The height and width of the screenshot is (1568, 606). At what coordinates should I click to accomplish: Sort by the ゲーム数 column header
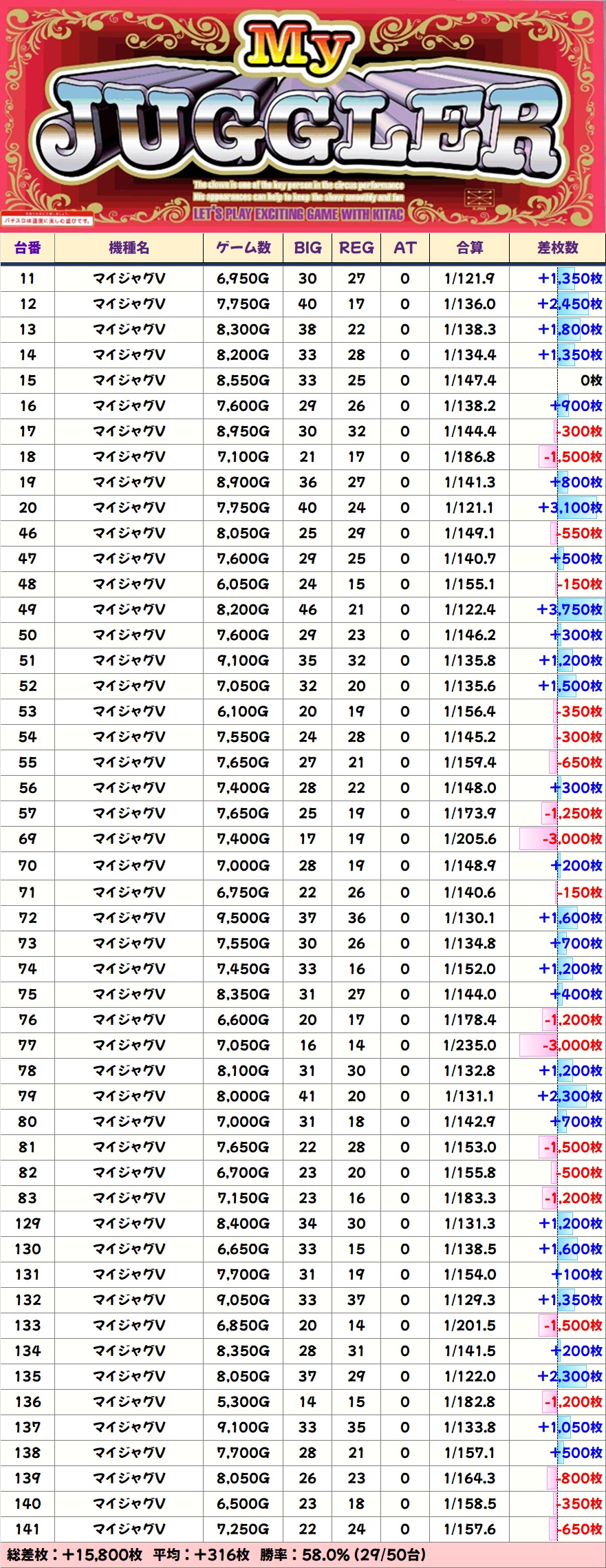pos(243,248)
